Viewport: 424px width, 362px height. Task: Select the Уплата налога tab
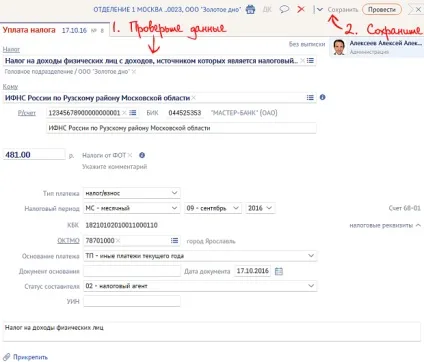54,30
